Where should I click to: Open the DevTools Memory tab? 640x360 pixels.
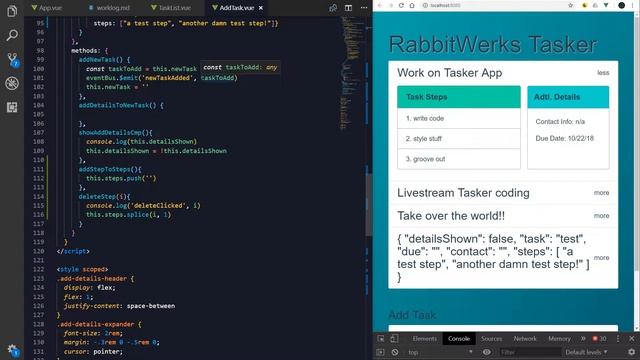pos(559,339)
